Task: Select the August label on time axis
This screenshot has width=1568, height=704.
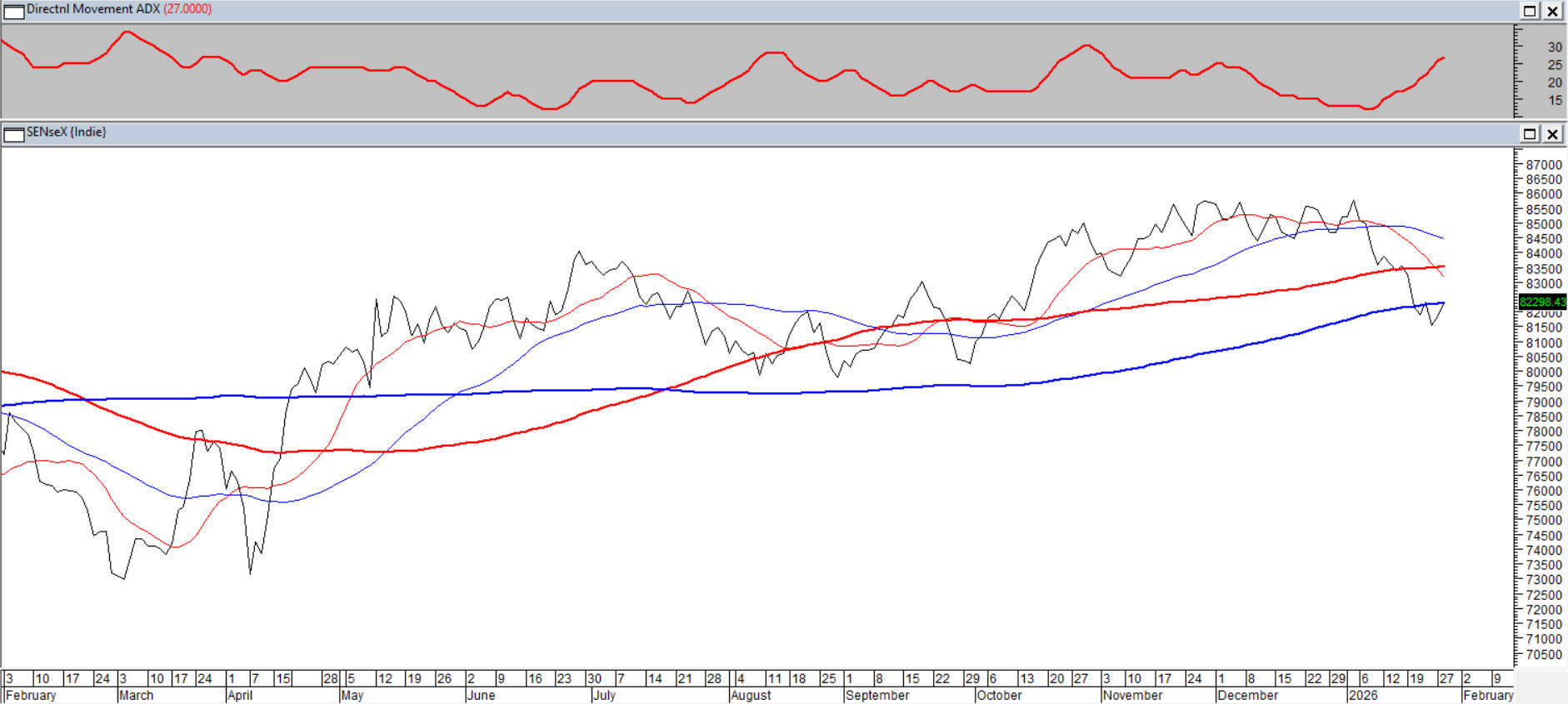Action: click(751, 696)
